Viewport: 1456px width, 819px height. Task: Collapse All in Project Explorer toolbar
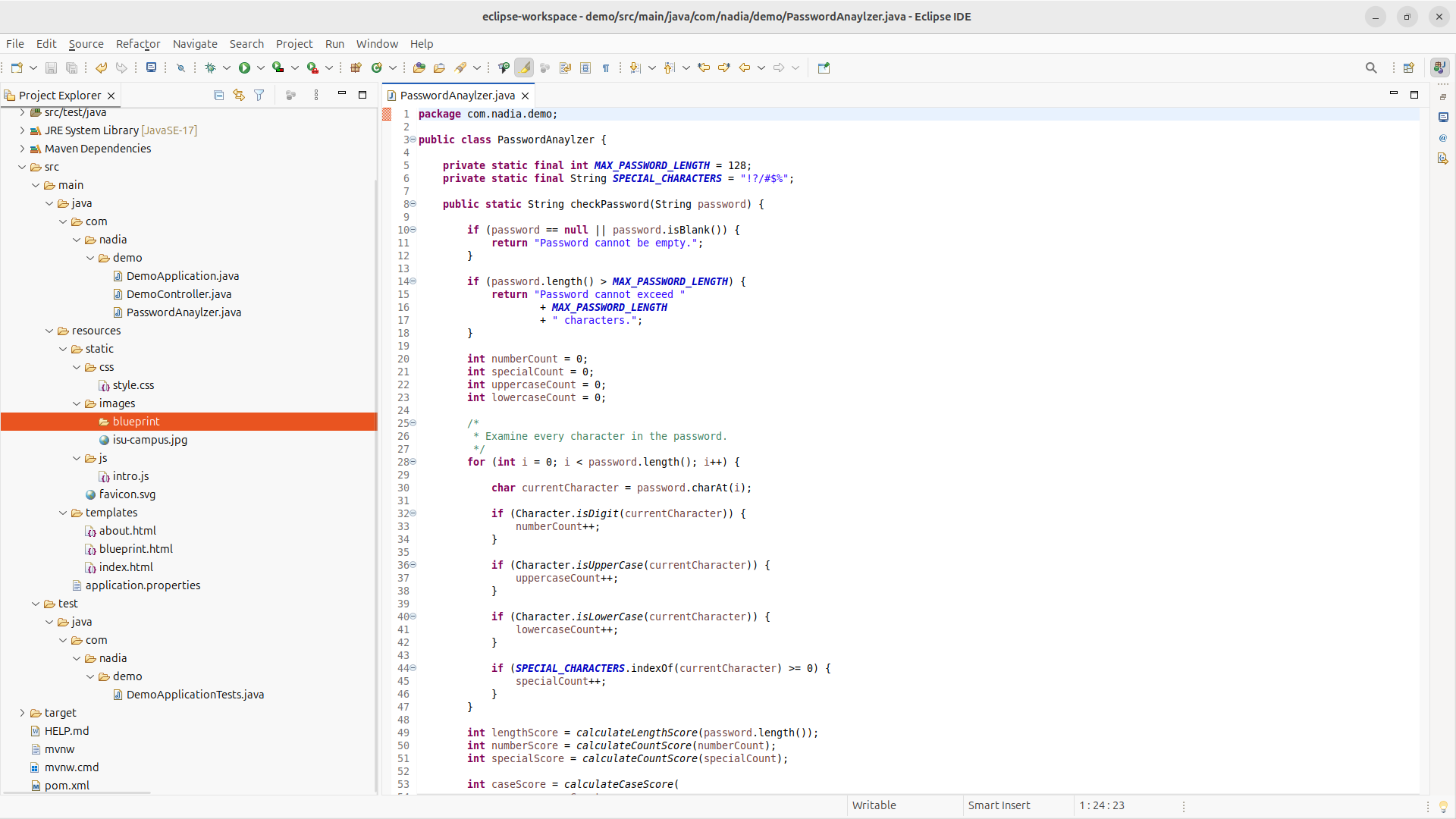coord(218,96)
